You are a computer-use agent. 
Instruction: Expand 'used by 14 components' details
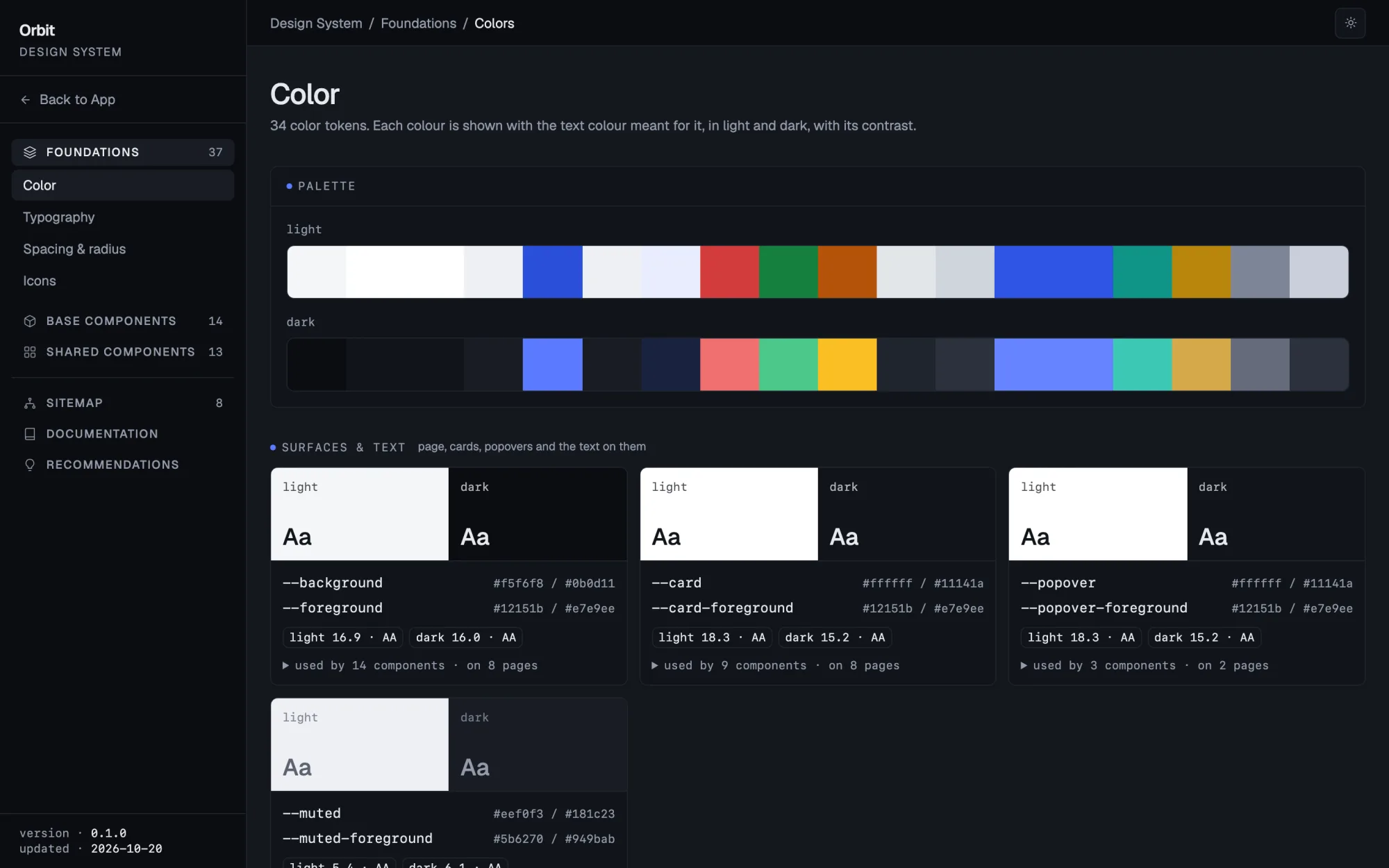coord(410,665)
